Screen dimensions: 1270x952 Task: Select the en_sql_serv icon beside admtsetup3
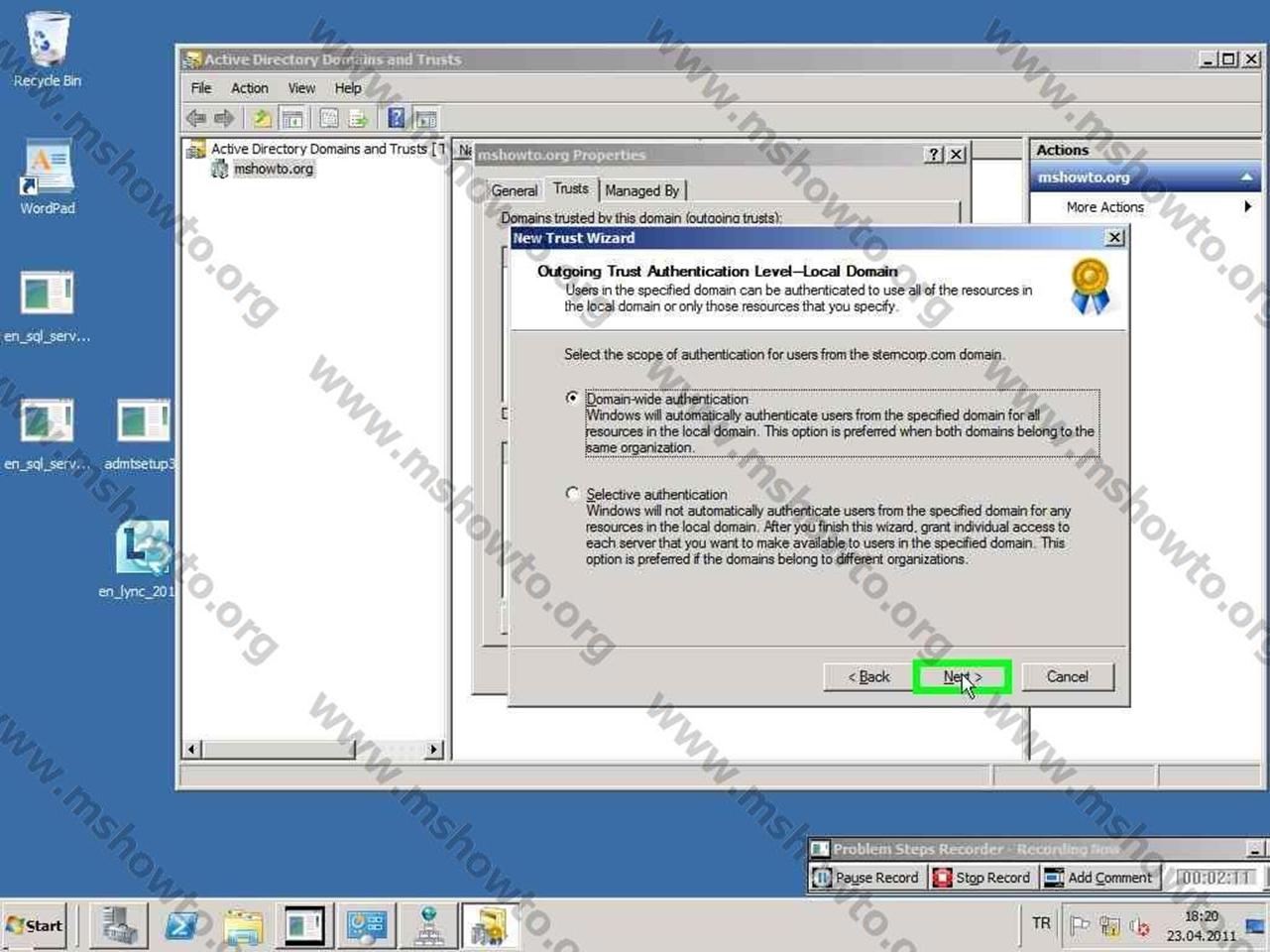click(x=47, y=433)
